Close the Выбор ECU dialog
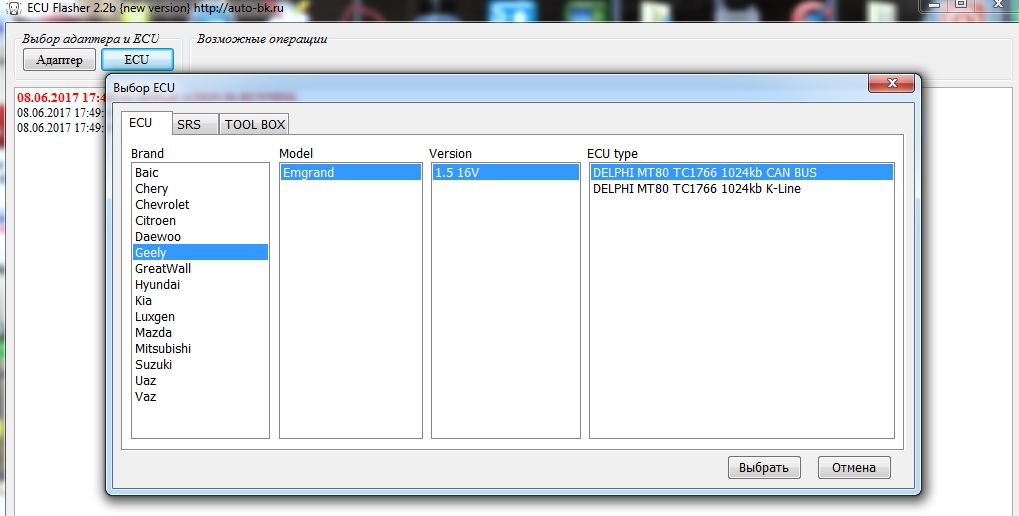 (891, 83)
